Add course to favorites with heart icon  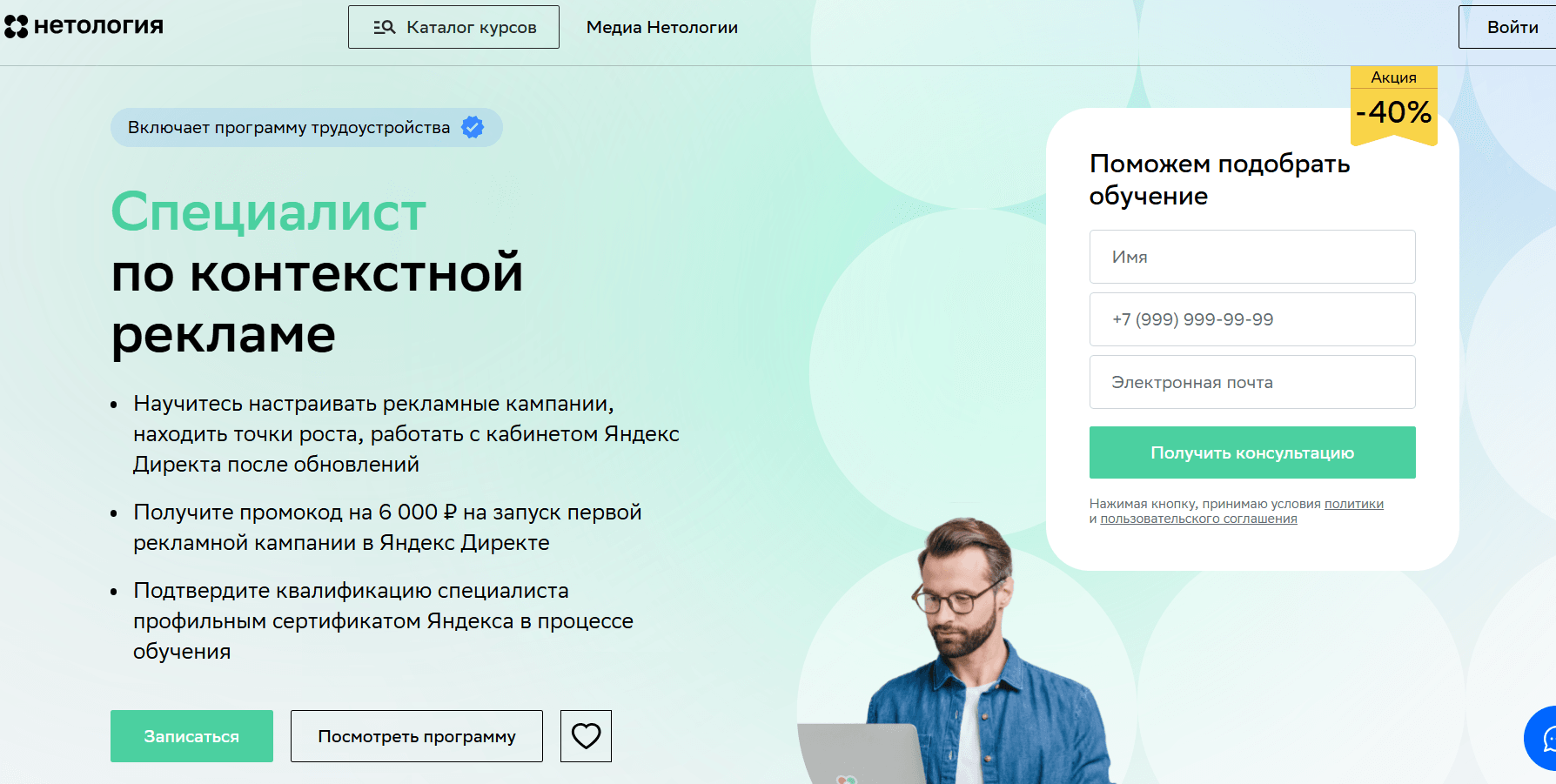[586, 736]
